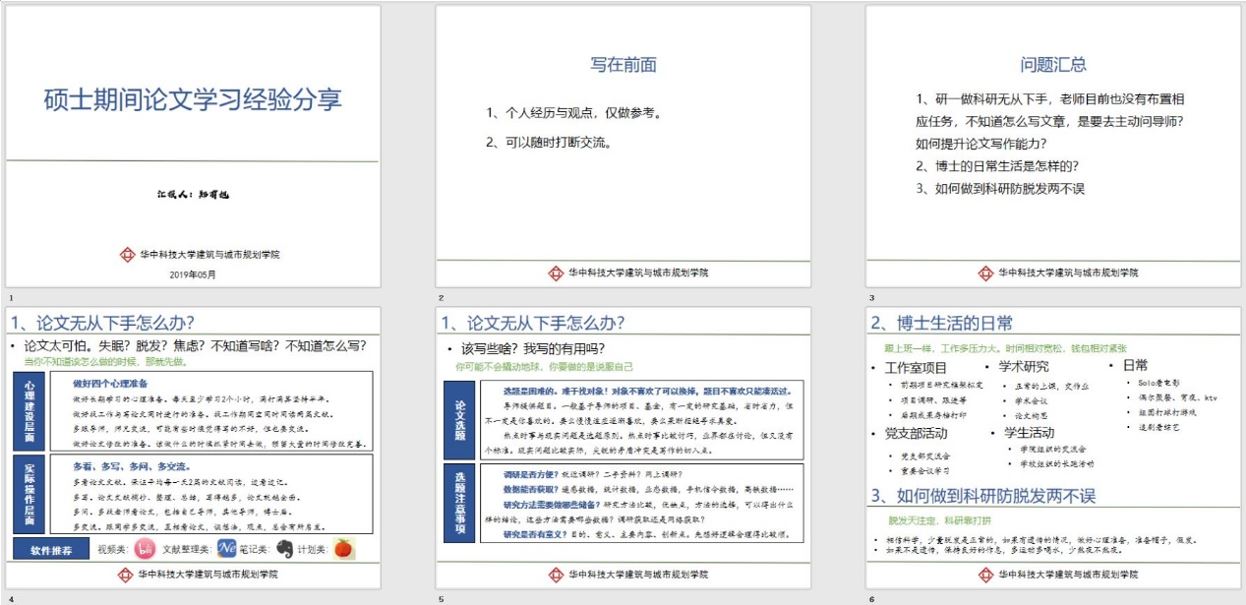Click the 论文选题 blue box on slide 5
The height and width of the screenshot is (605, 1246).
tap(461, 418)
